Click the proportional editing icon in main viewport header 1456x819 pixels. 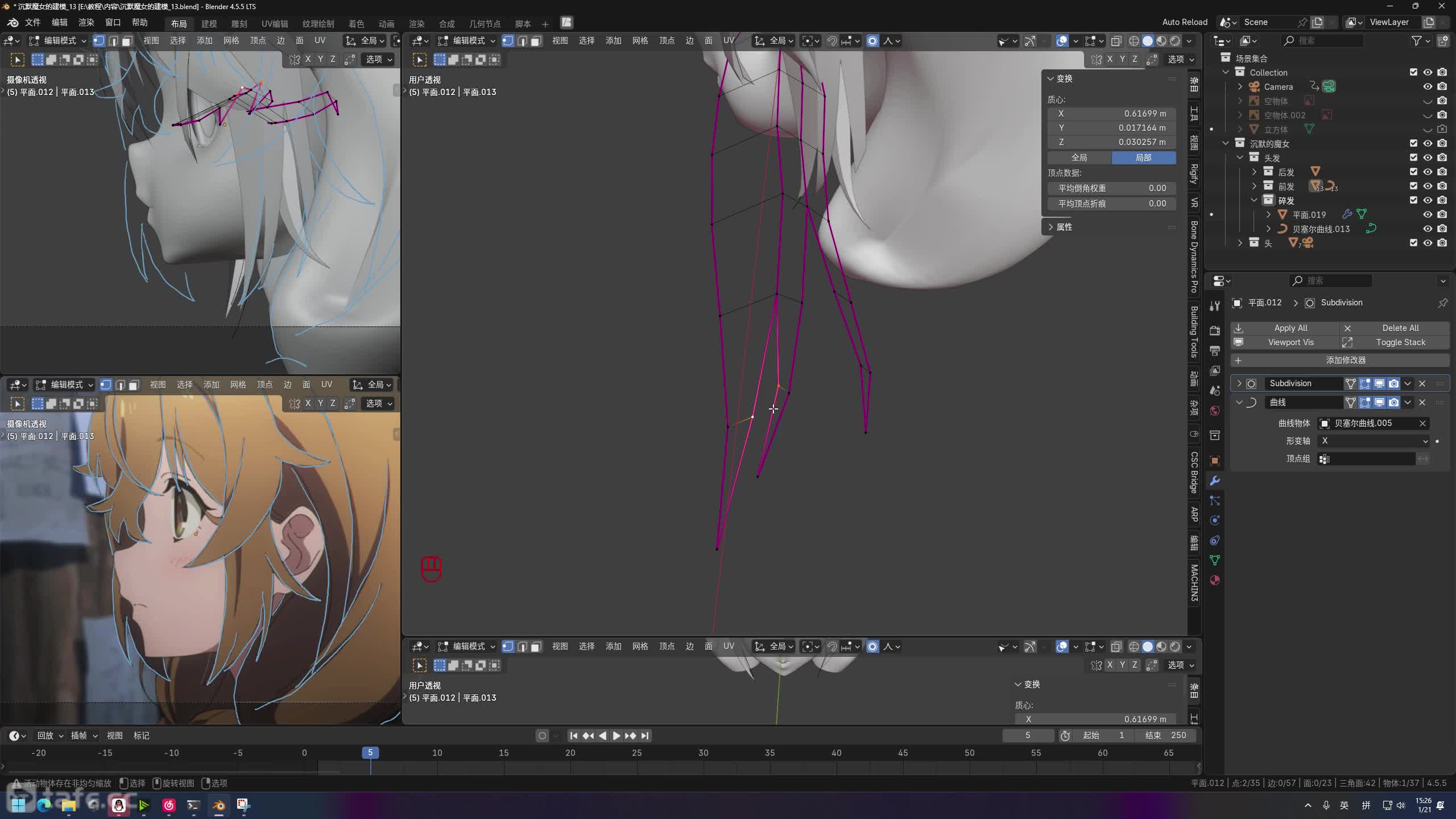(872, 41)
